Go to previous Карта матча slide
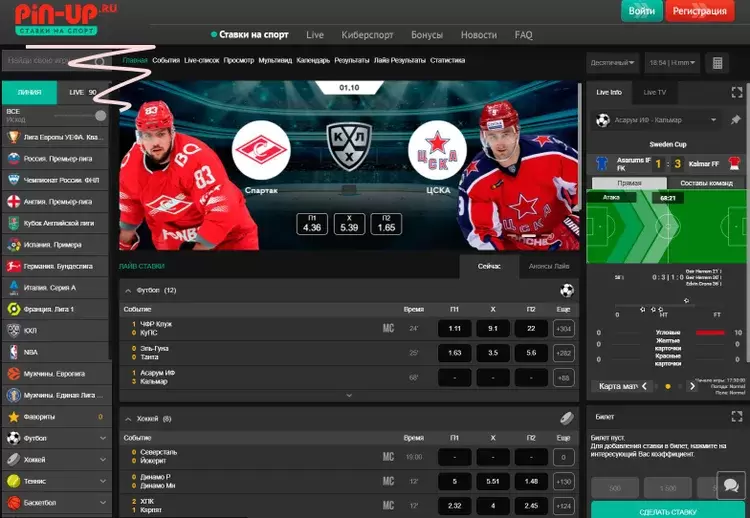This screenshot has height=518, width=750. point(644,386)
